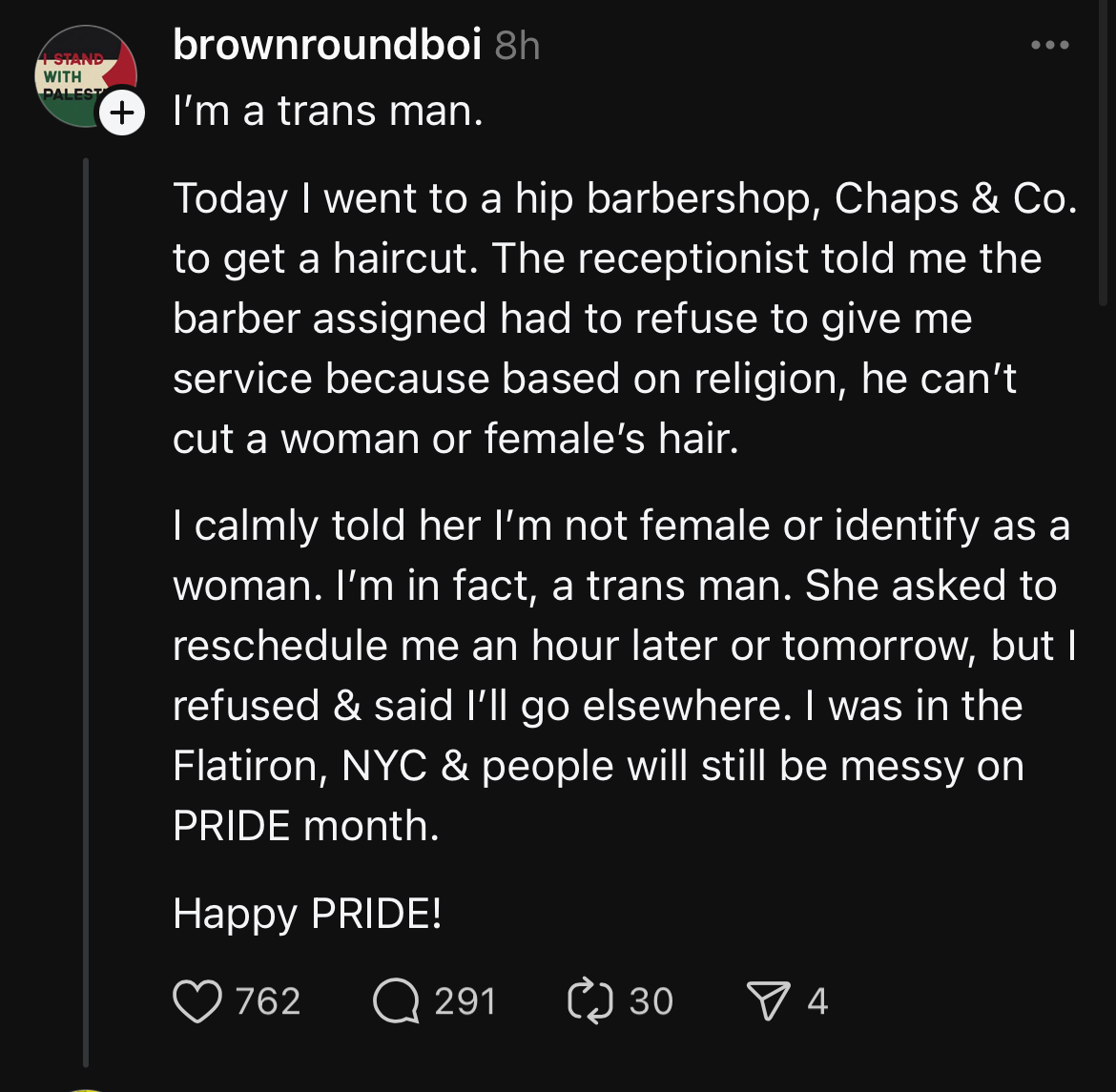Click the "I'm a trans man." opening line
This screenshot has height=1092, width=1116.
tap(328, 112)
